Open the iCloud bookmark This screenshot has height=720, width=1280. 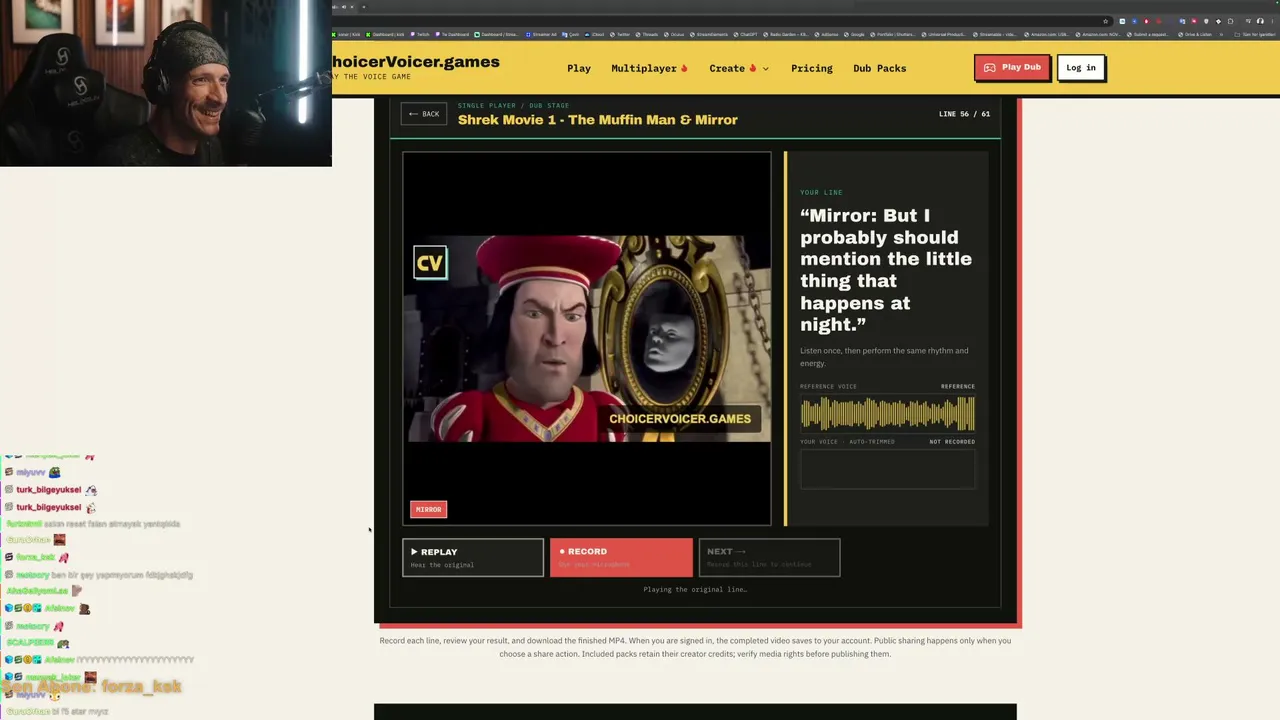[596, 34]
